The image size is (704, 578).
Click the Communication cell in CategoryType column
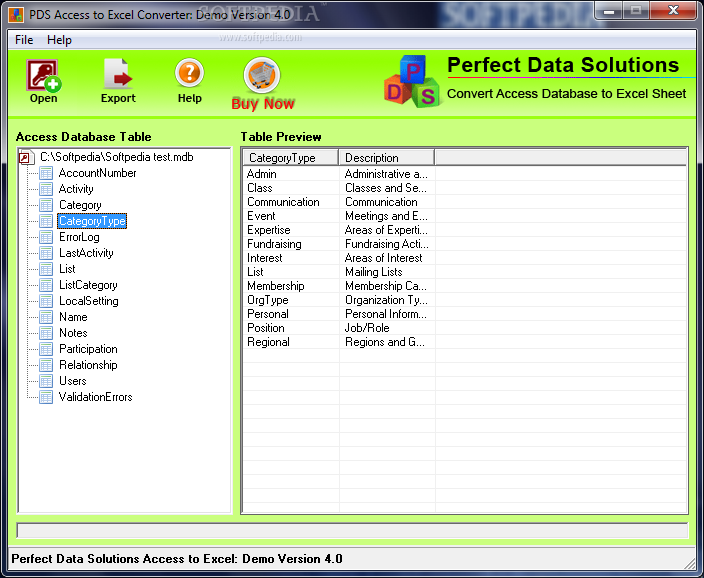point(283,202)
